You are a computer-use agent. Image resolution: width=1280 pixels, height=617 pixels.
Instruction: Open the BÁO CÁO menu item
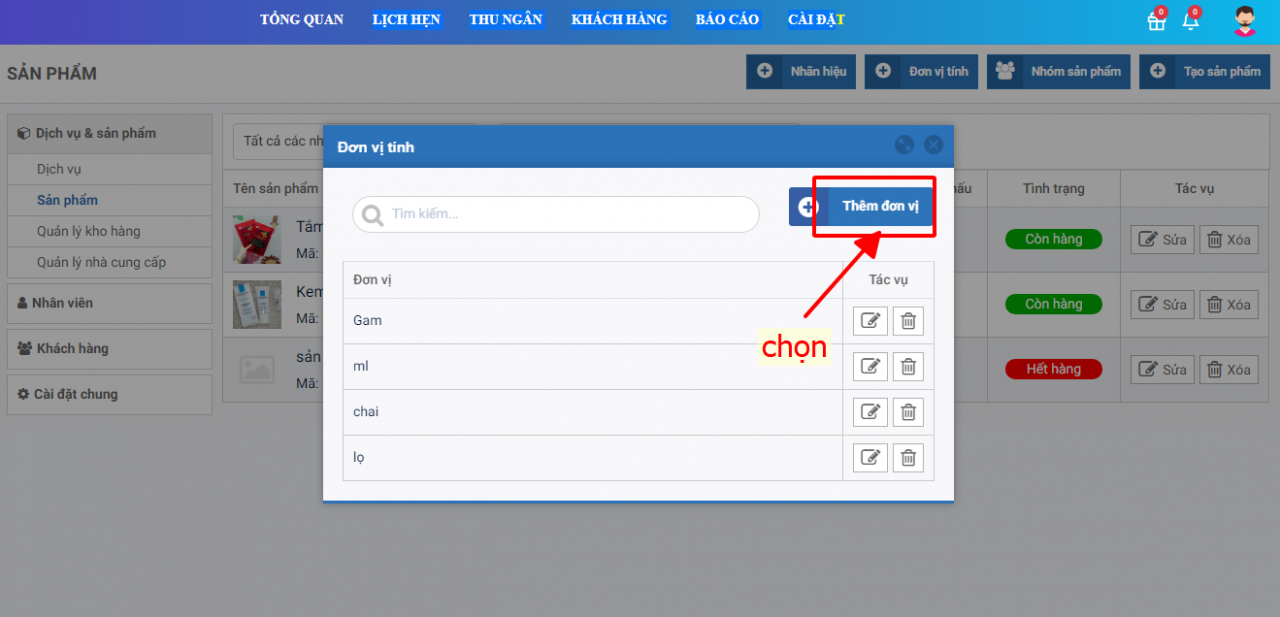tap(727, 20)
